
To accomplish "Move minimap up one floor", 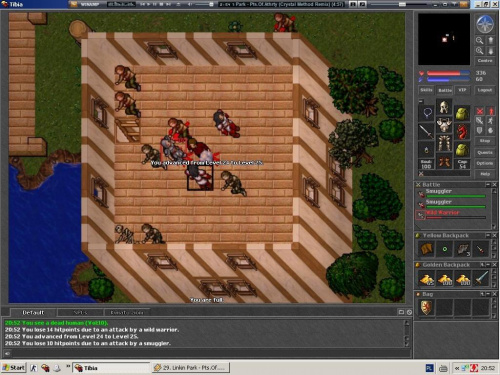I will [x=491, y=40].
